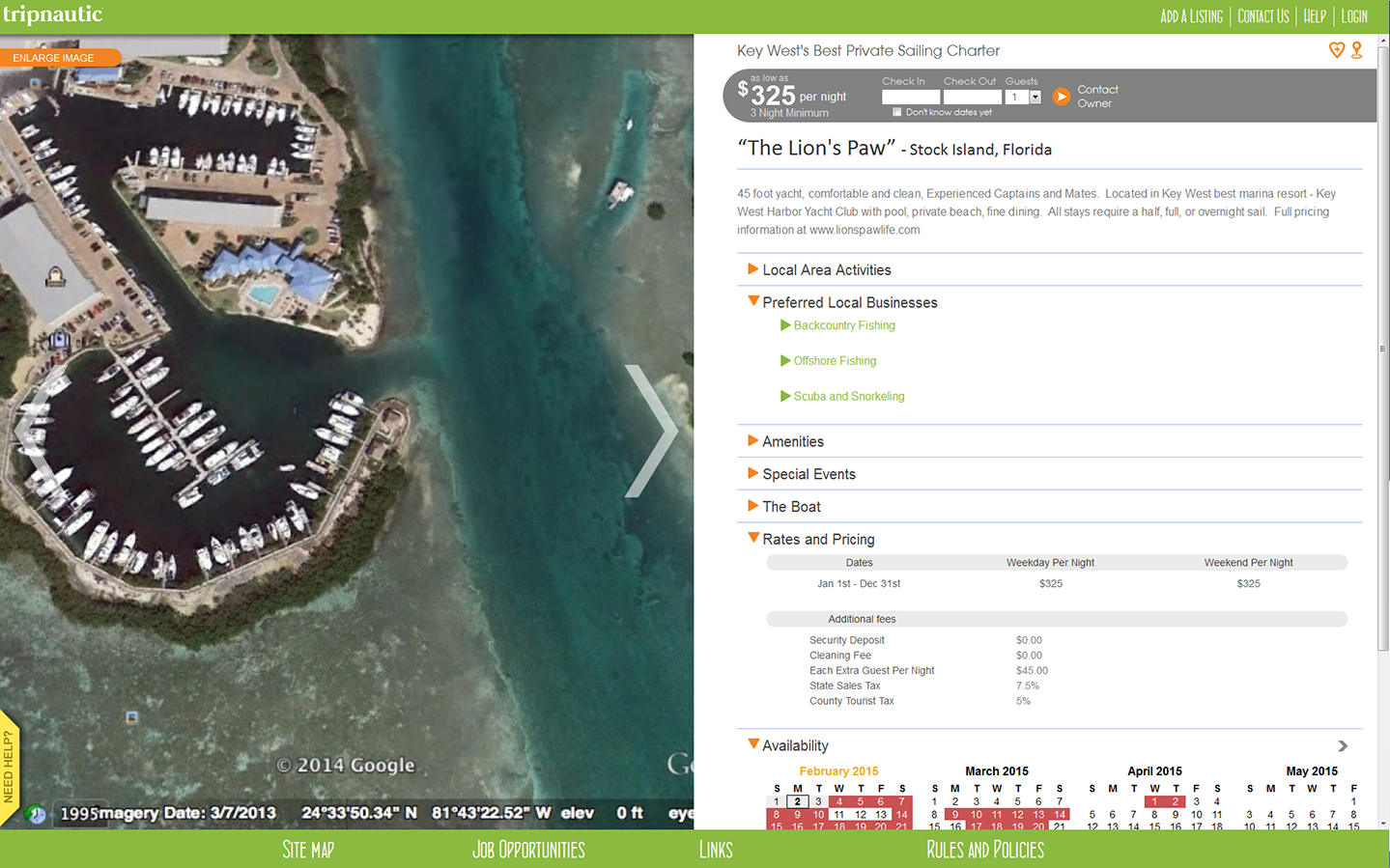Image resolution: width=1390 pixels, height=868 pixels.
Task: Click the historical imagery clock icon
Action: 36,814
